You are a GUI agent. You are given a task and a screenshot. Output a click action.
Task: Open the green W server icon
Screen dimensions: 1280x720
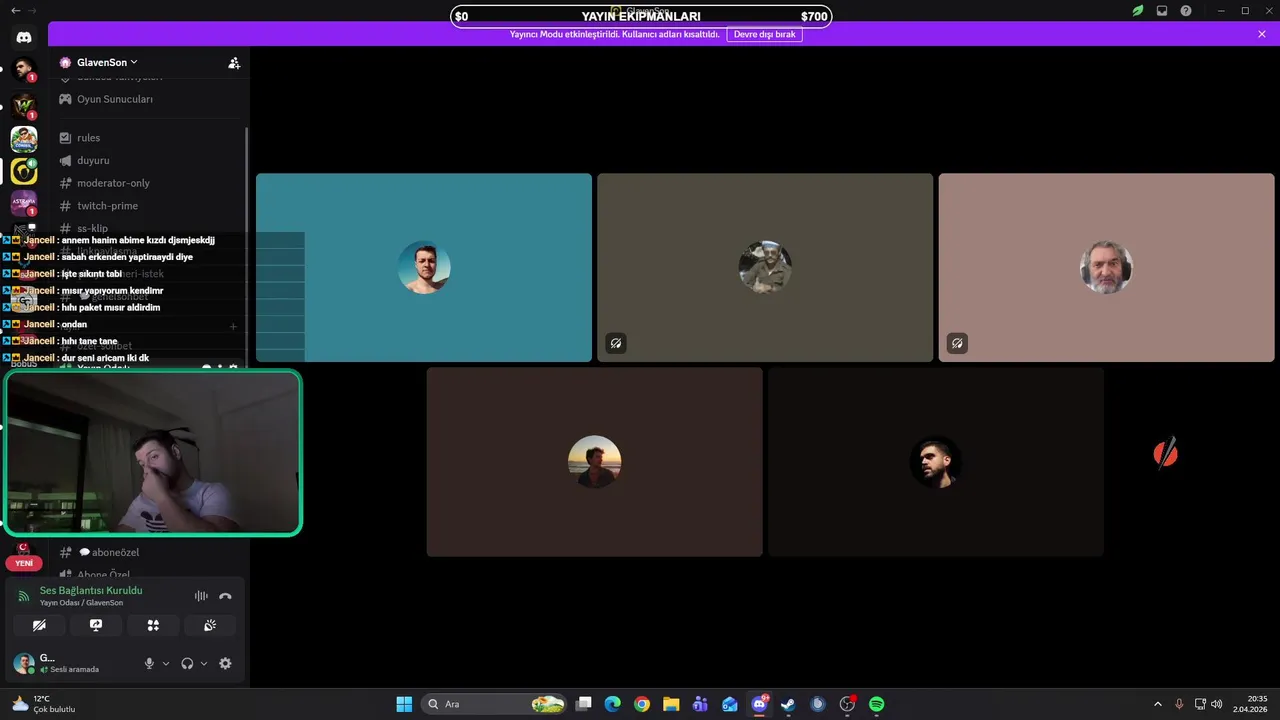click(x=24, y=105)
